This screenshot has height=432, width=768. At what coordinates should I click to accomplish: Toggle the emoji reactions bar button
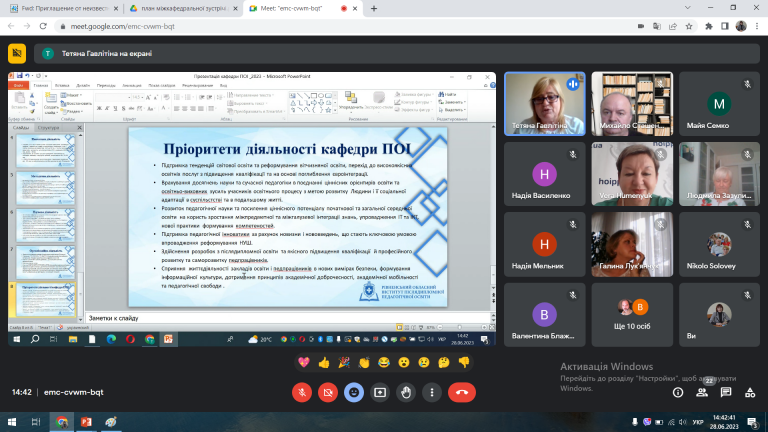point(354,392)
